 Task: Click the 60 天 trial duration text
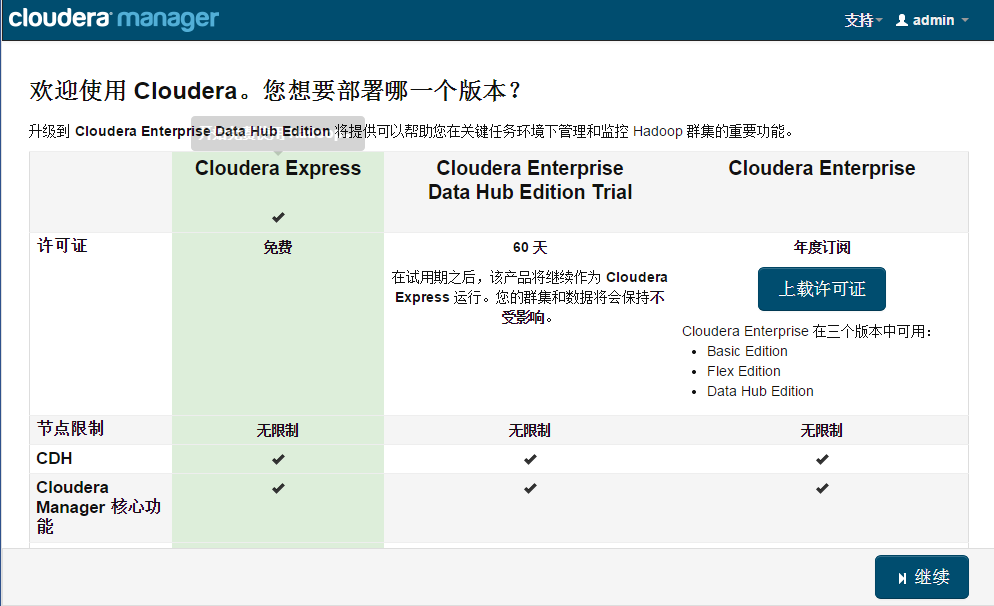click(x=530, y=247)
